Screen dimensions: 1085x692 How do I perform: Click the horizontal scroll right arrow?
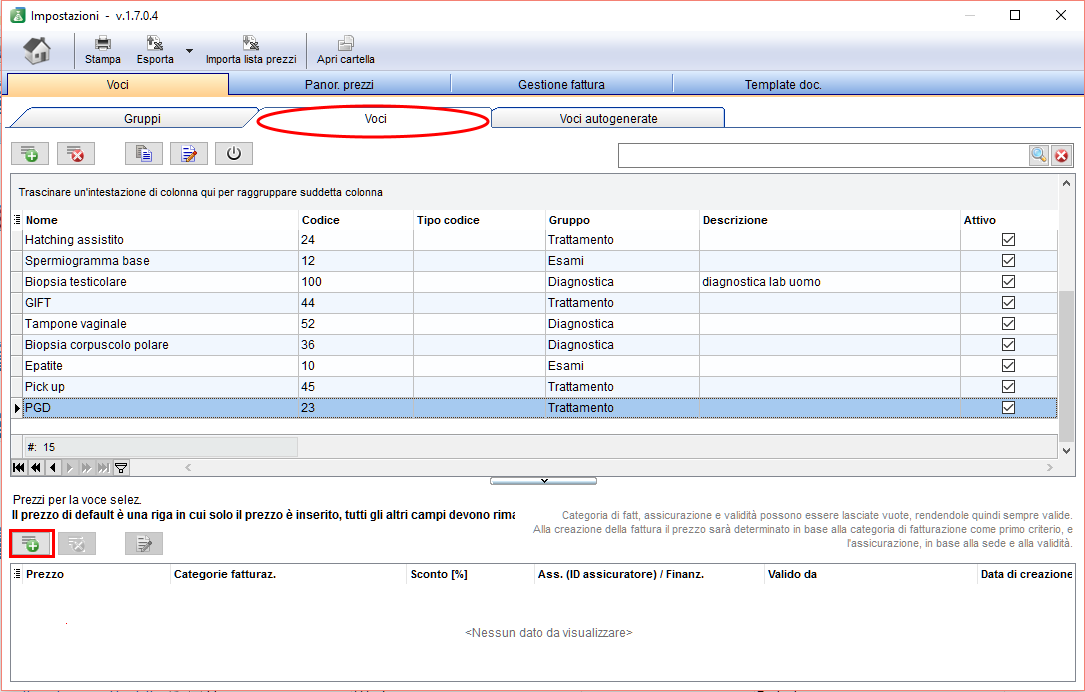1050,468
